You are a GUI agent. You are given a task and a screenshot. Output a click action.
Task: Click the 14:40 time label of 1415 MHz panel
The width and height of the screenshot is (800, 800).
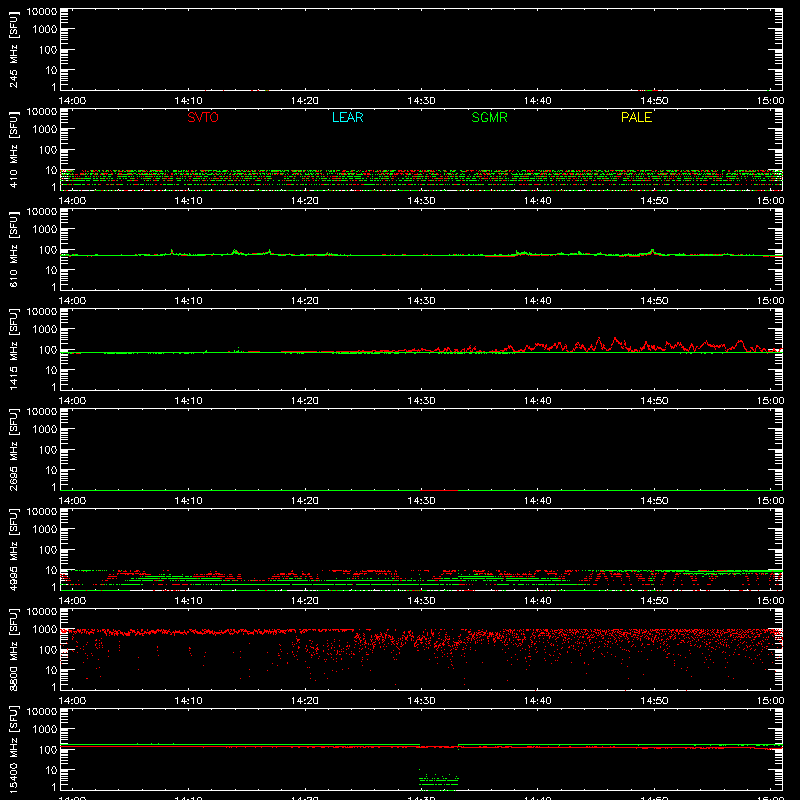click(x=537, y=401)
